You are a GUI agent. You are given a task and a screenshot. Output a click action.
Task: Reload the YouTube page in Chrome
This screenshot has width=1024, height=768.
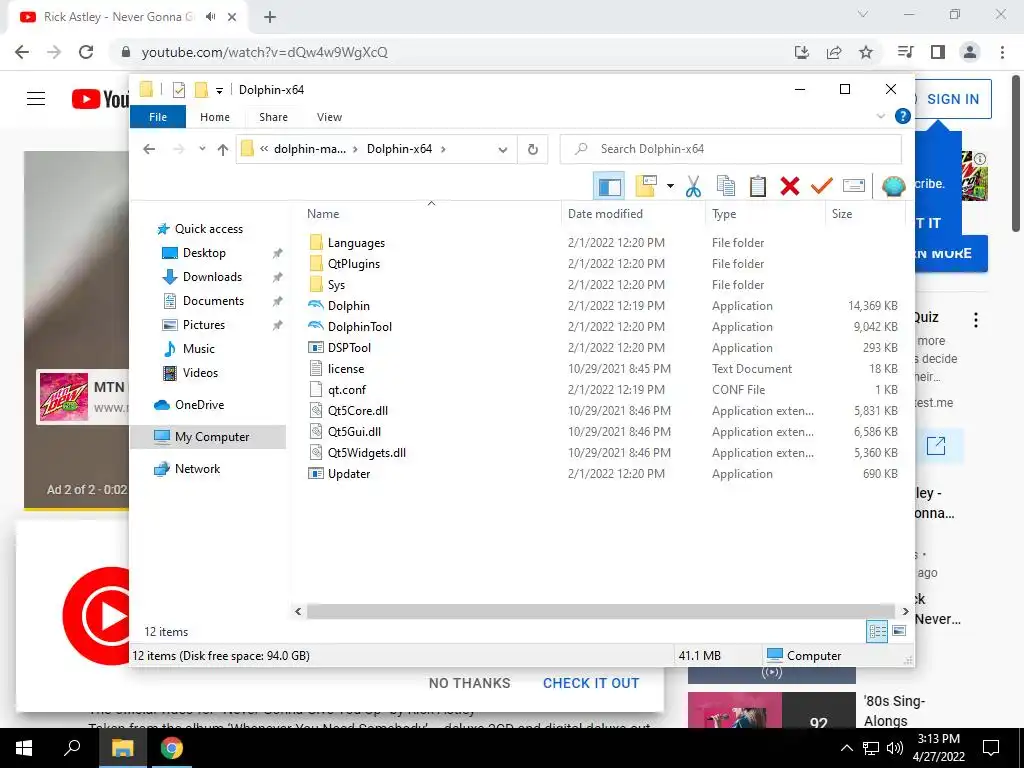click(86, 52)
